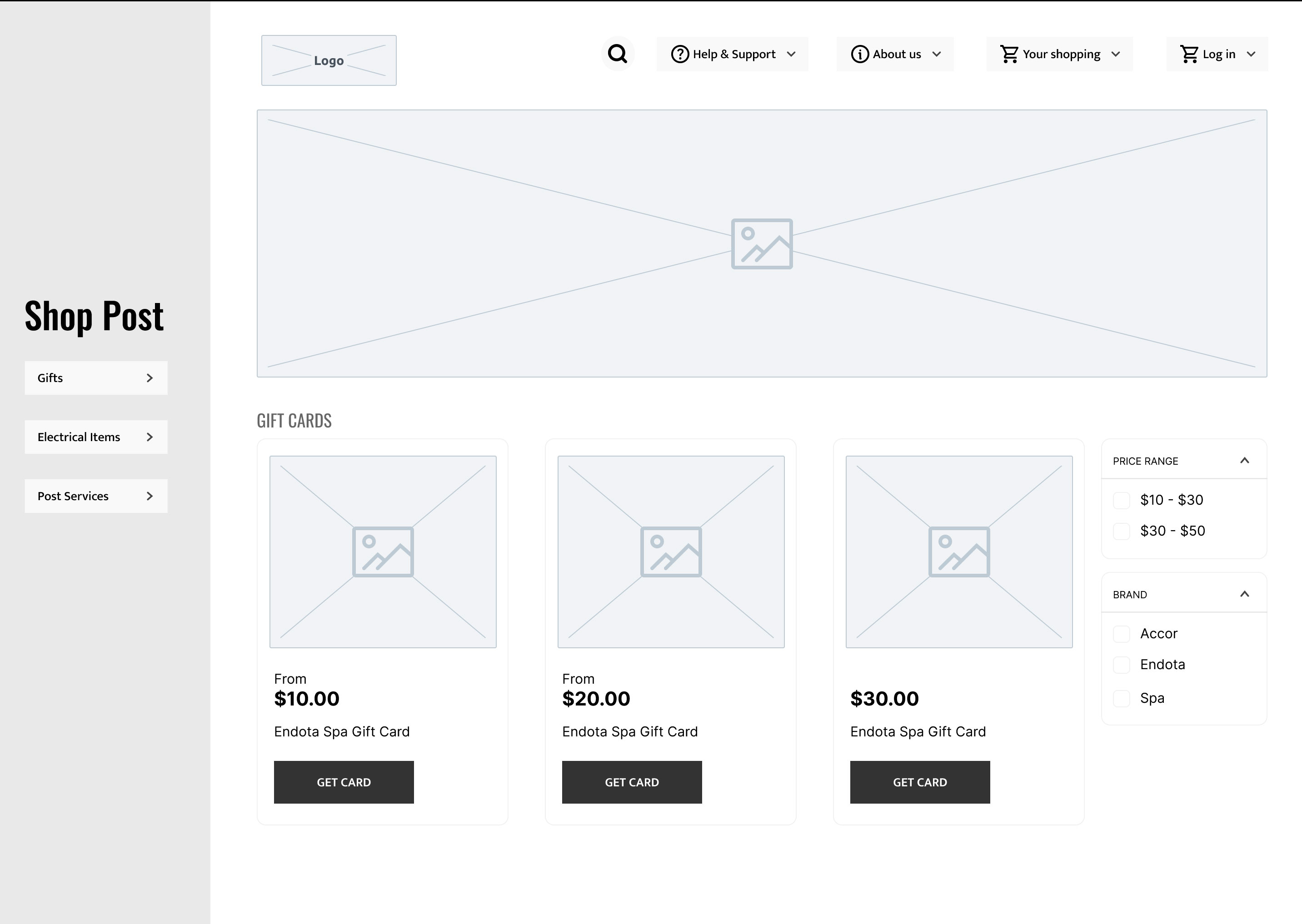Click the arrow icon on Gifts
This screenshot has height=924, width=1302.
tap(150, 378)
